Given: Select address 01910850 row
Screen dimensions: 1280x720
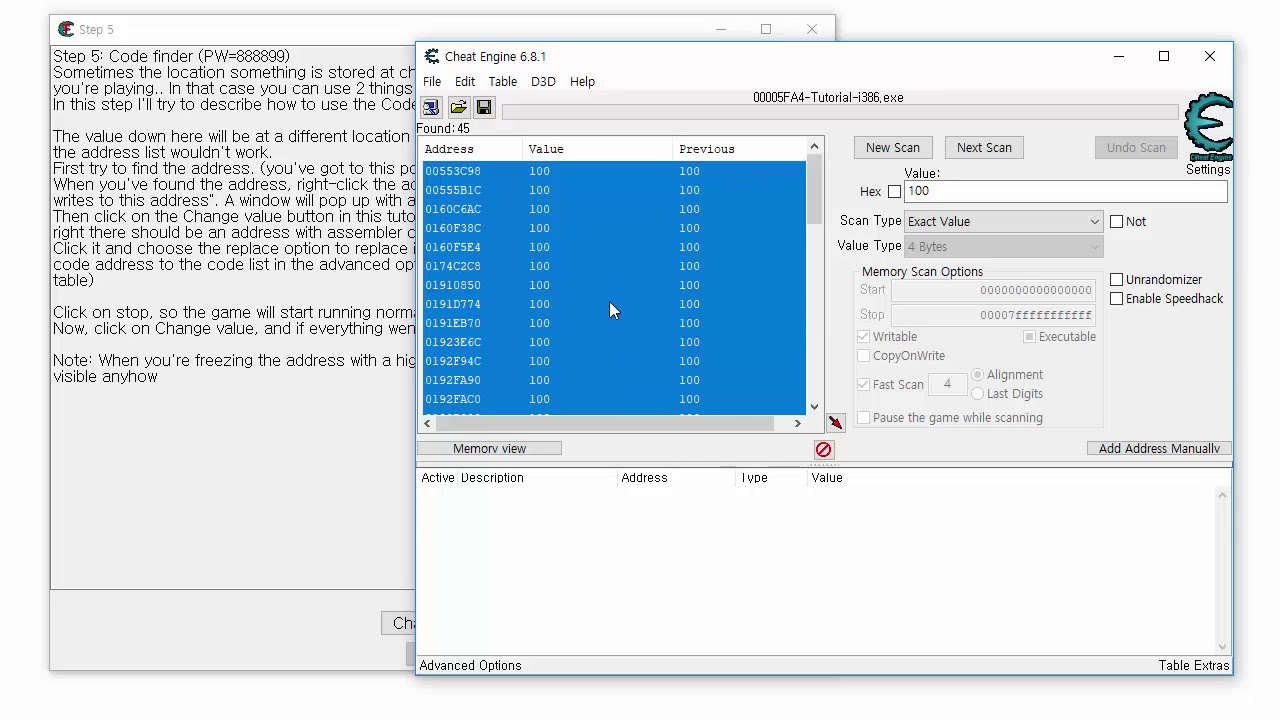Looking at the screenshot, I should [613, 286].
